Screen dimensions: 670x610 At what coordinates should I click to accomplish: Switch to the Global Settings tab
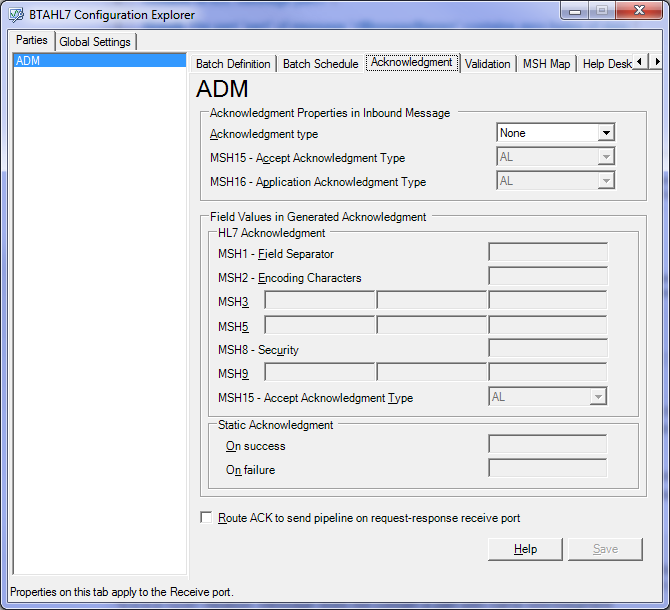[95, 42]
